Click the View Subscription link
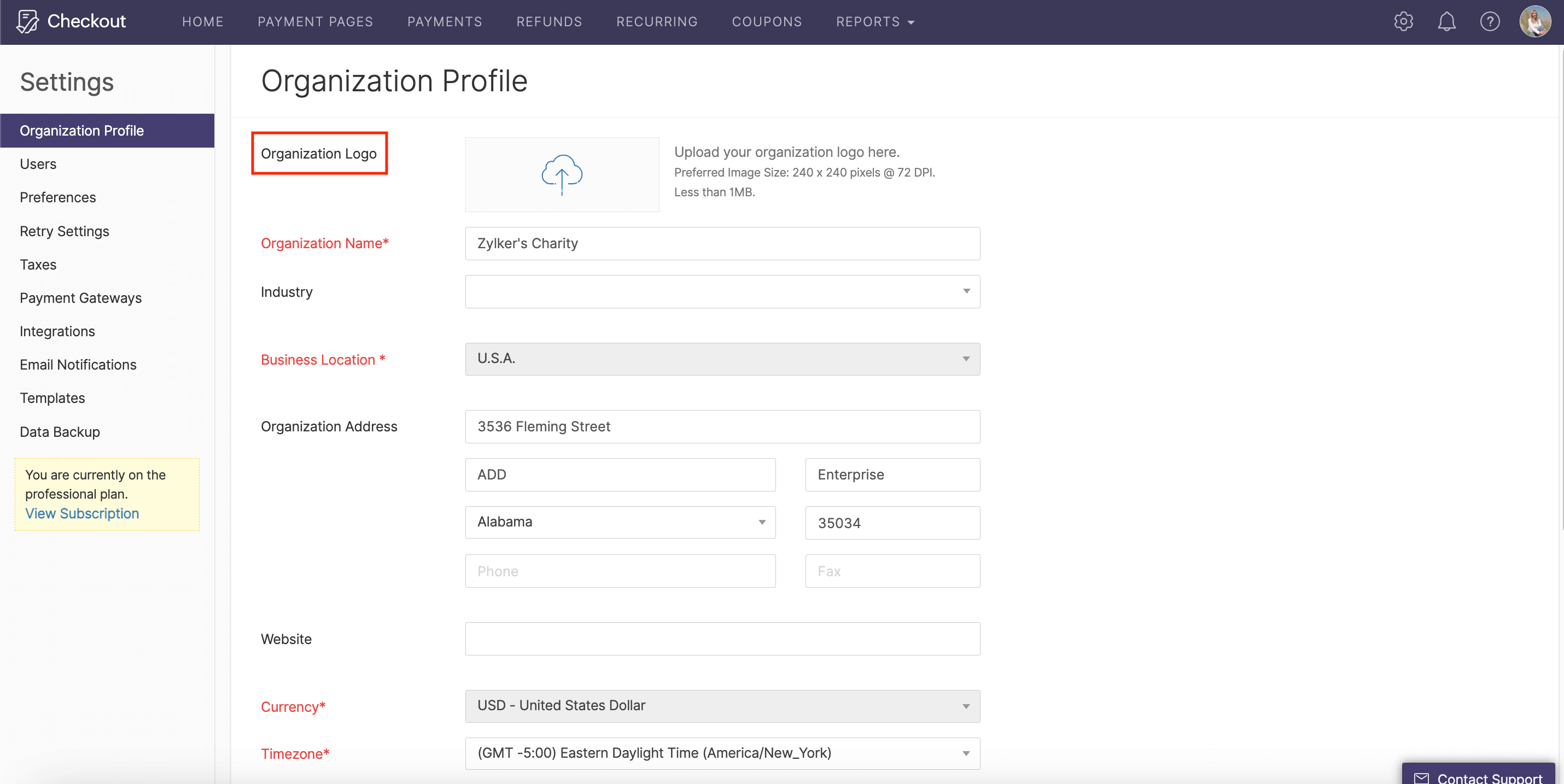Screen dimensions: 1564x784 [x=82, y=513]
